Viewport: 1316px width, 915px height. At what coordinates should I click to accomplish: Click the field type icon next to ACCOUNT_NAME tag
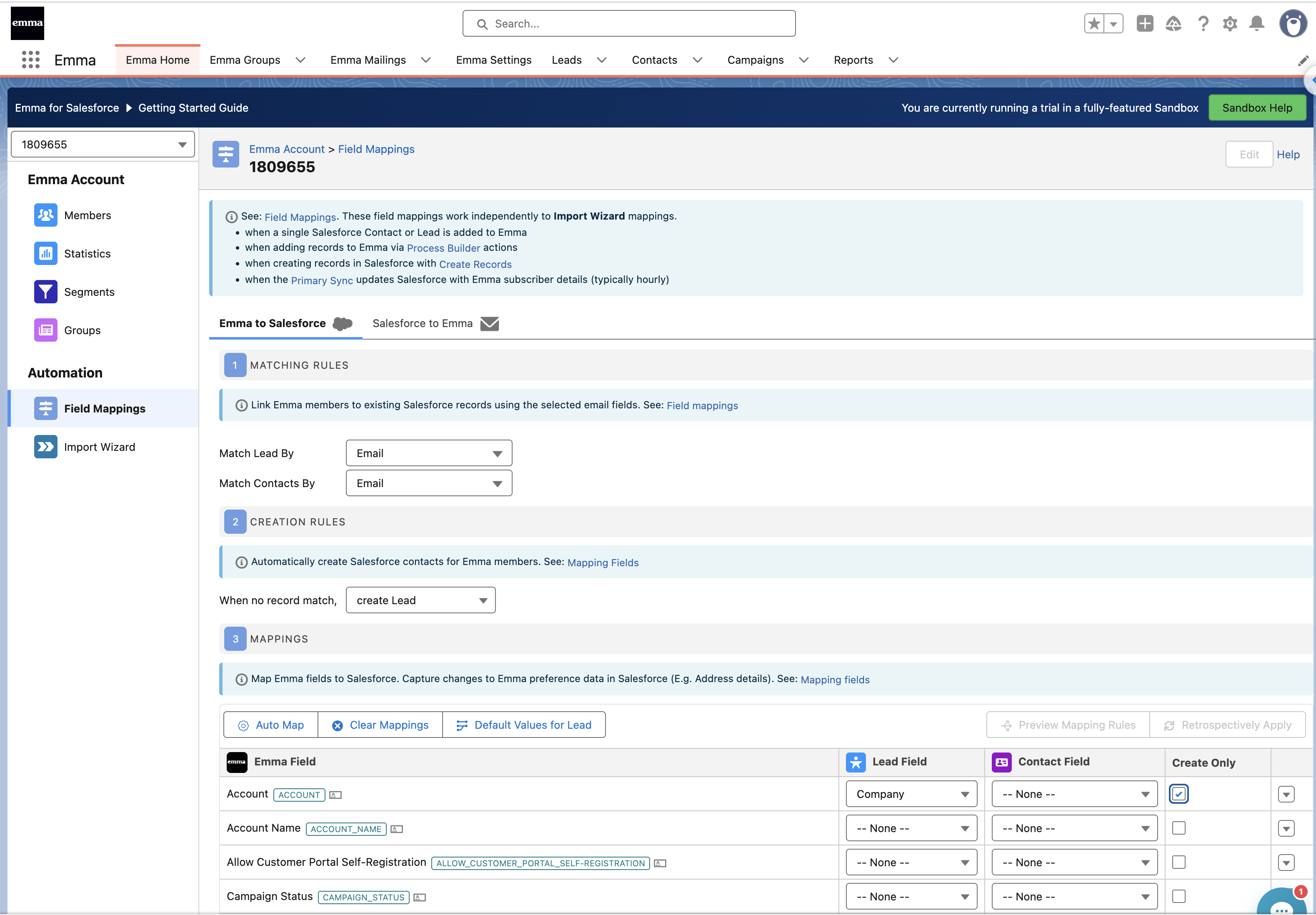click(x=397, y=829)
